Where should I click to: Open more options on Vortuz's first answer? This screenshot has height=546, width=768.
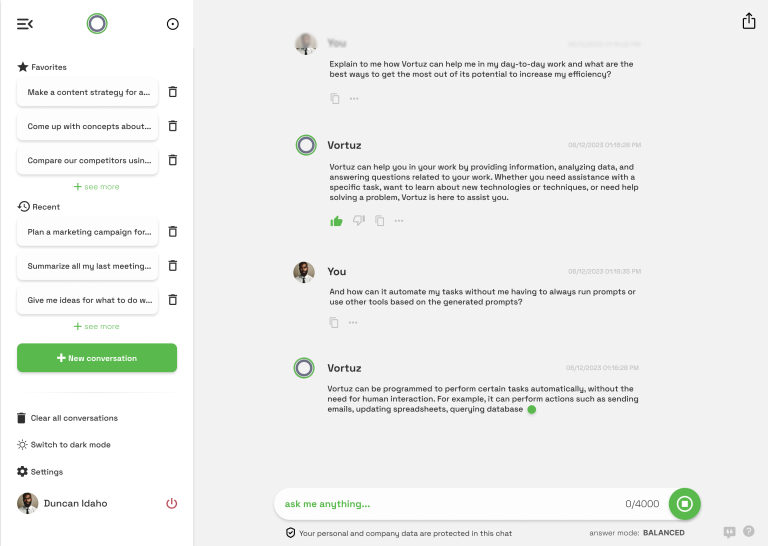pos(399,221)
